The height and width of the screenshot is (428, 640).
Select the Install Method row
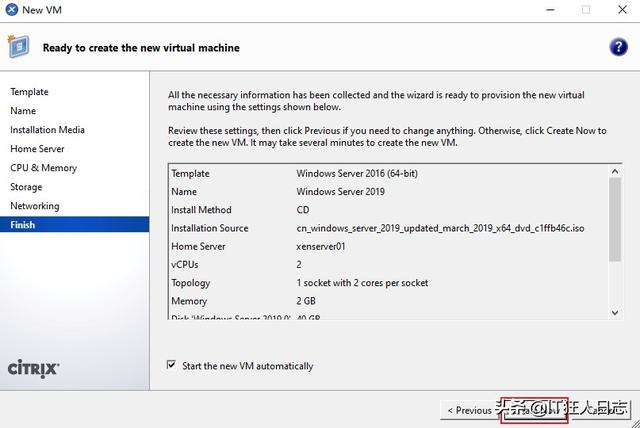389,210
